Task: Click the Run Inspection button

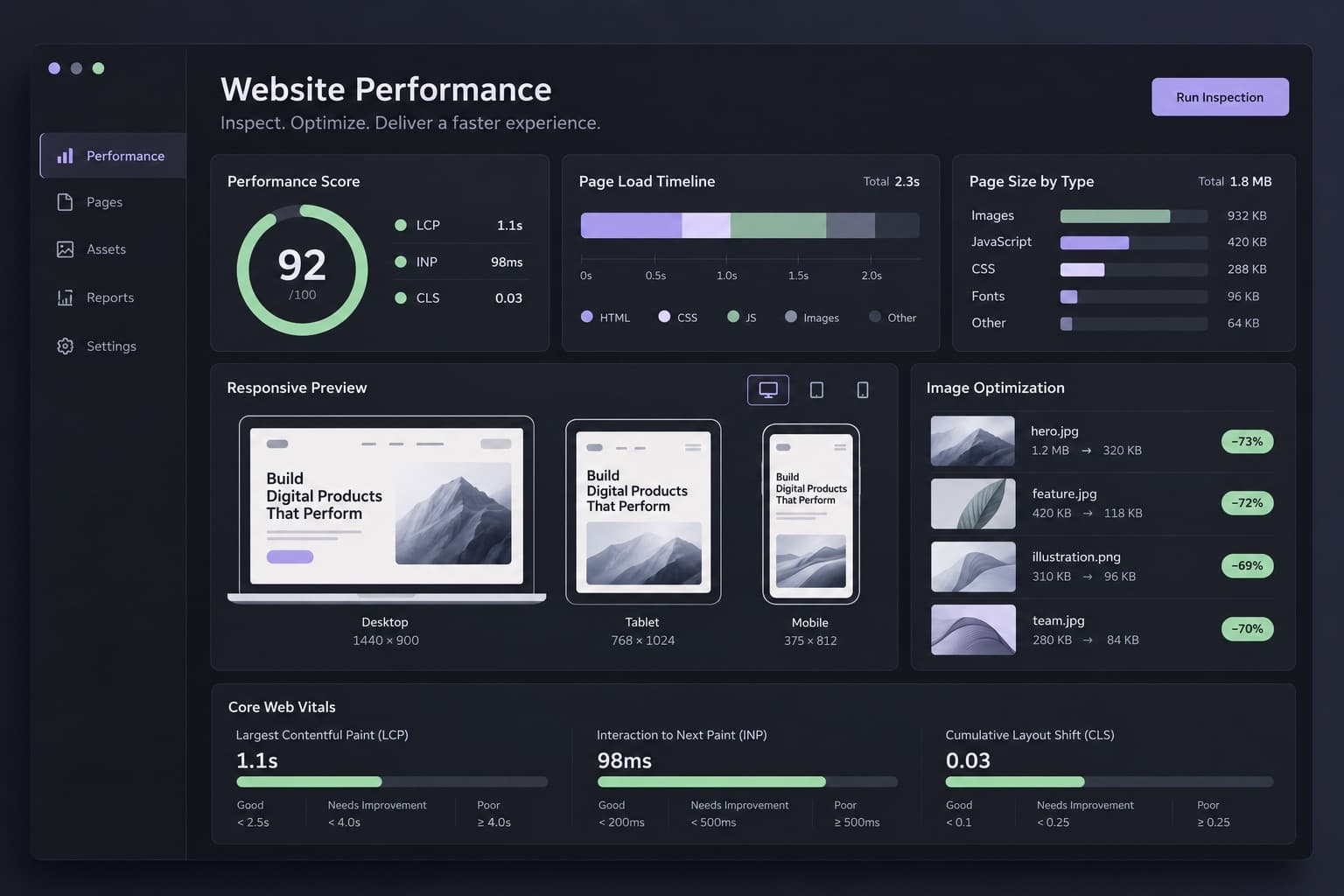Action: 1220,97
